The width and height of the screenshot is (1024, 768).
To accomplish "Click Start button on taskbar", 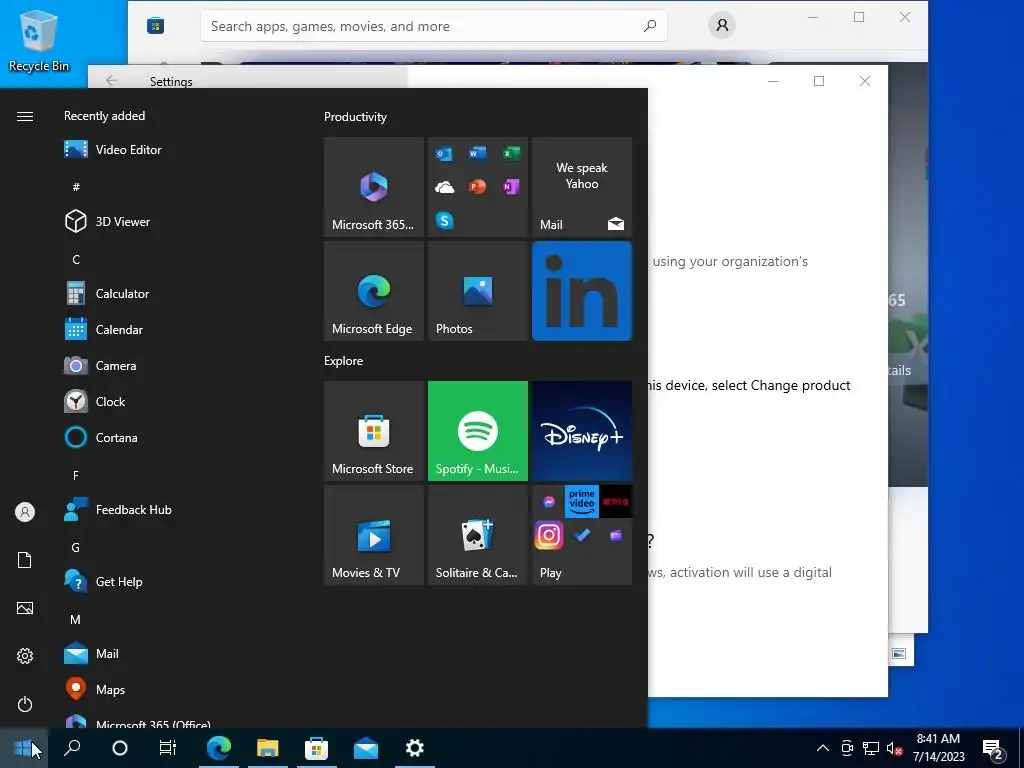I will 24,748.
